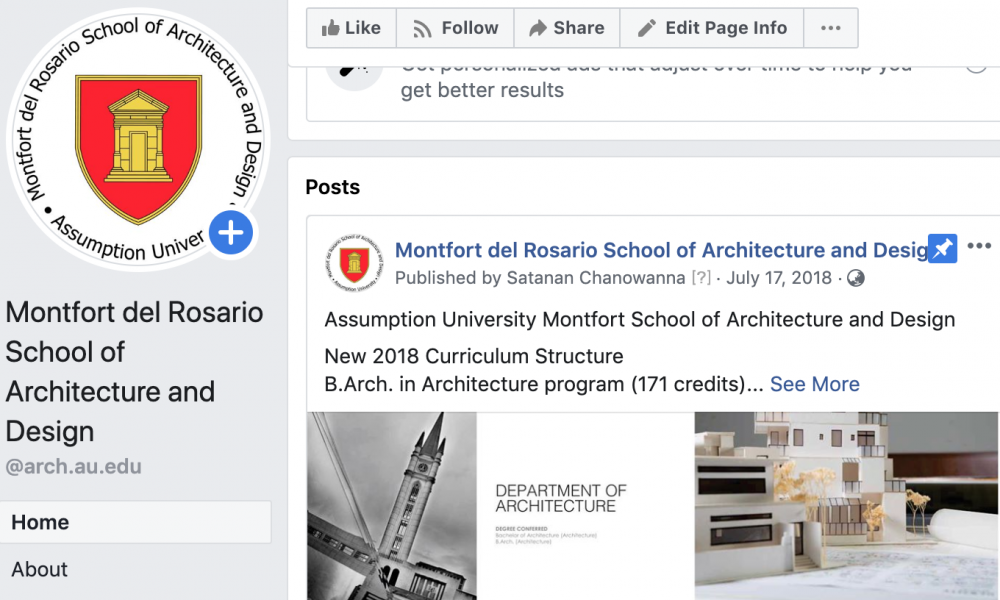Select the Home tab in sidebar
The width and height of the screenshot is (1000, 600).
[135, 522]
